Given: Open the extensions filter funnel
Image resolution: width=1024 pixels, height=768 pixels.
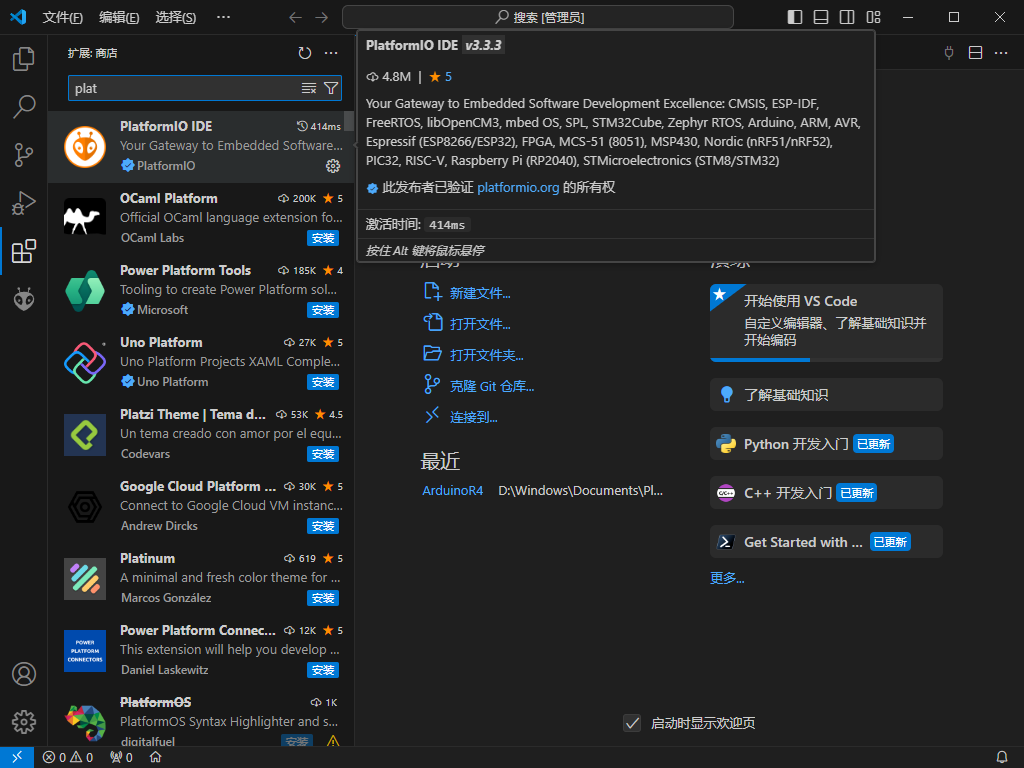Looking at the screenshot, I should coord(331,88).
